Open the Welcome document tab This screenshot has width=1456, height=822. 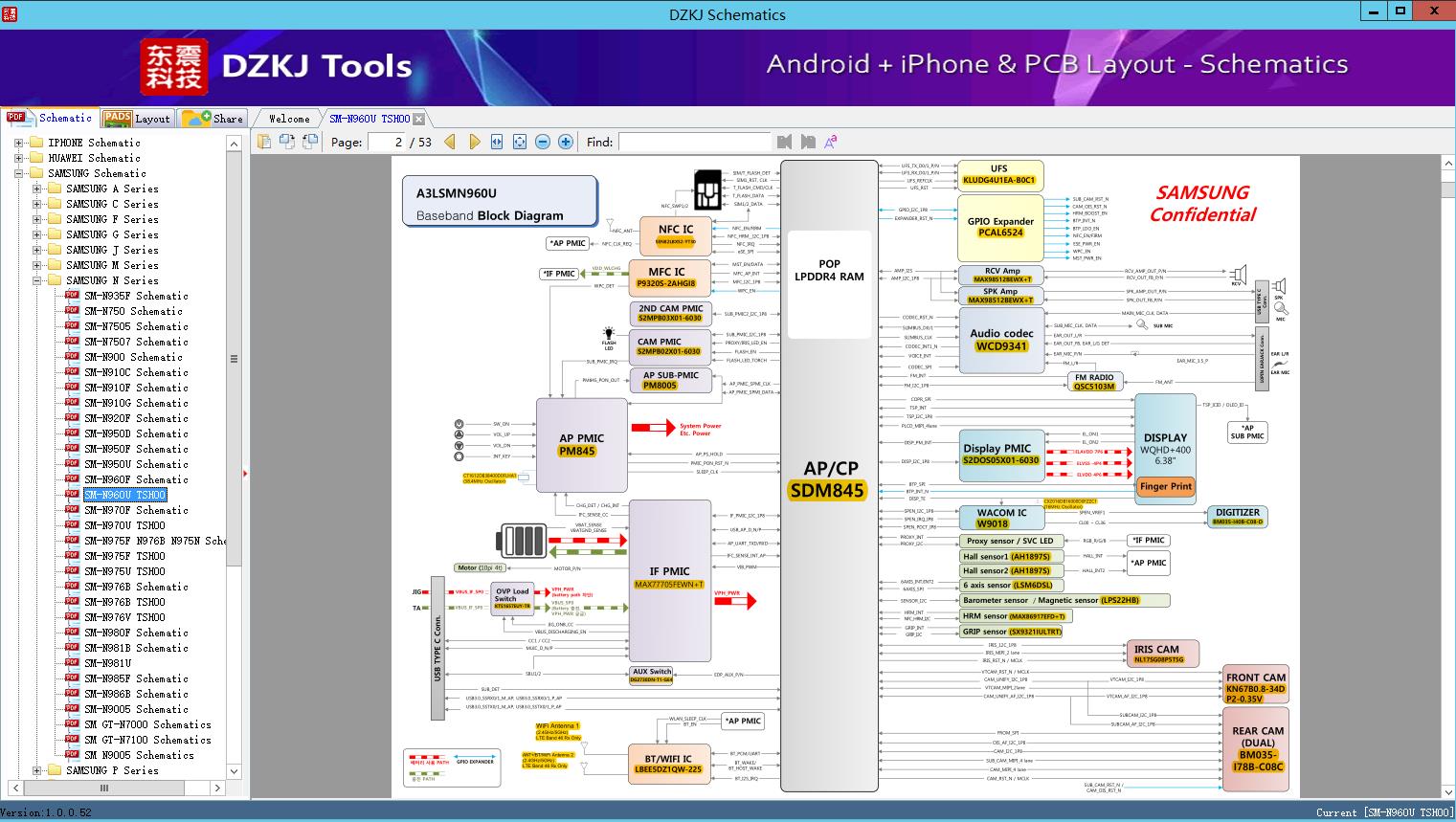[289, 120]
